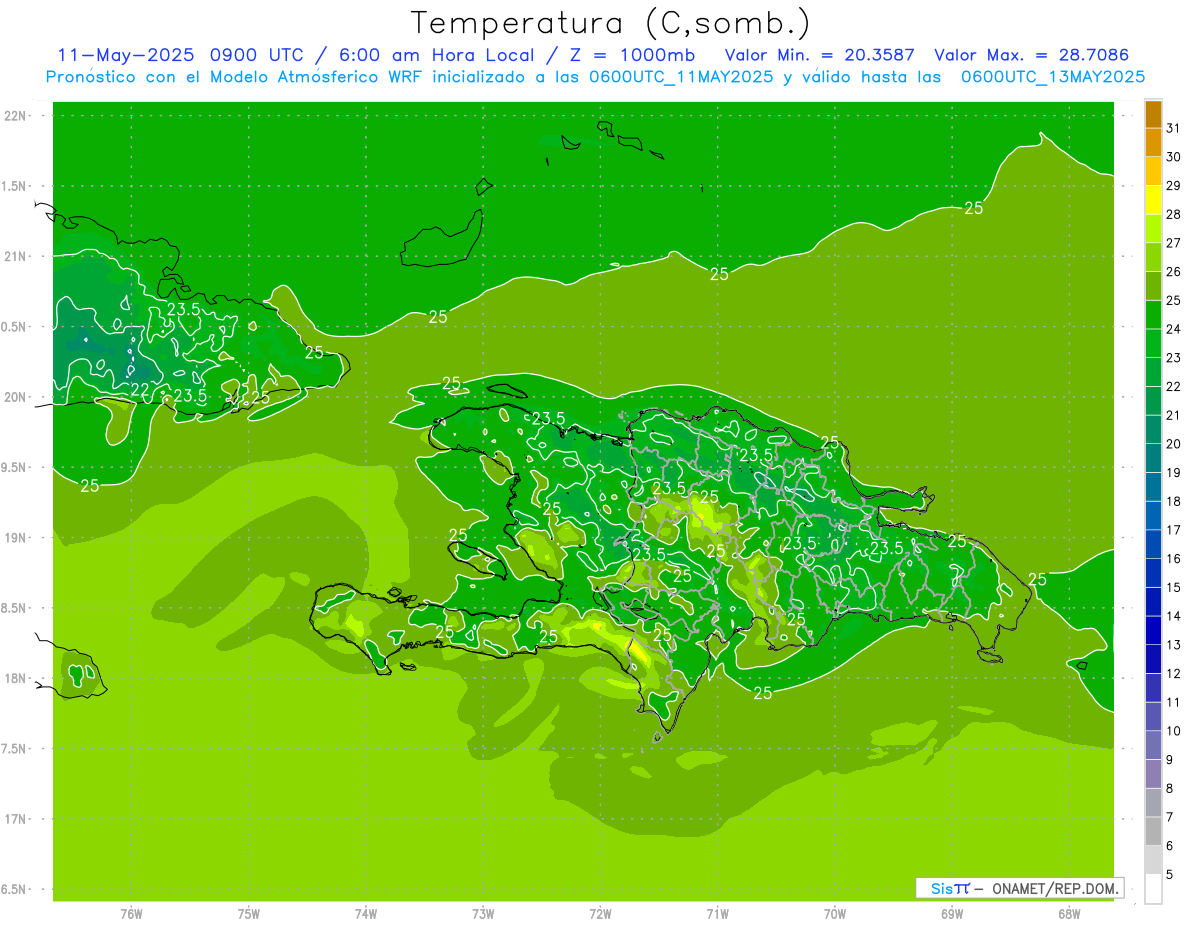Click the '76W' longitude axis label

click(x=131, y=914)
